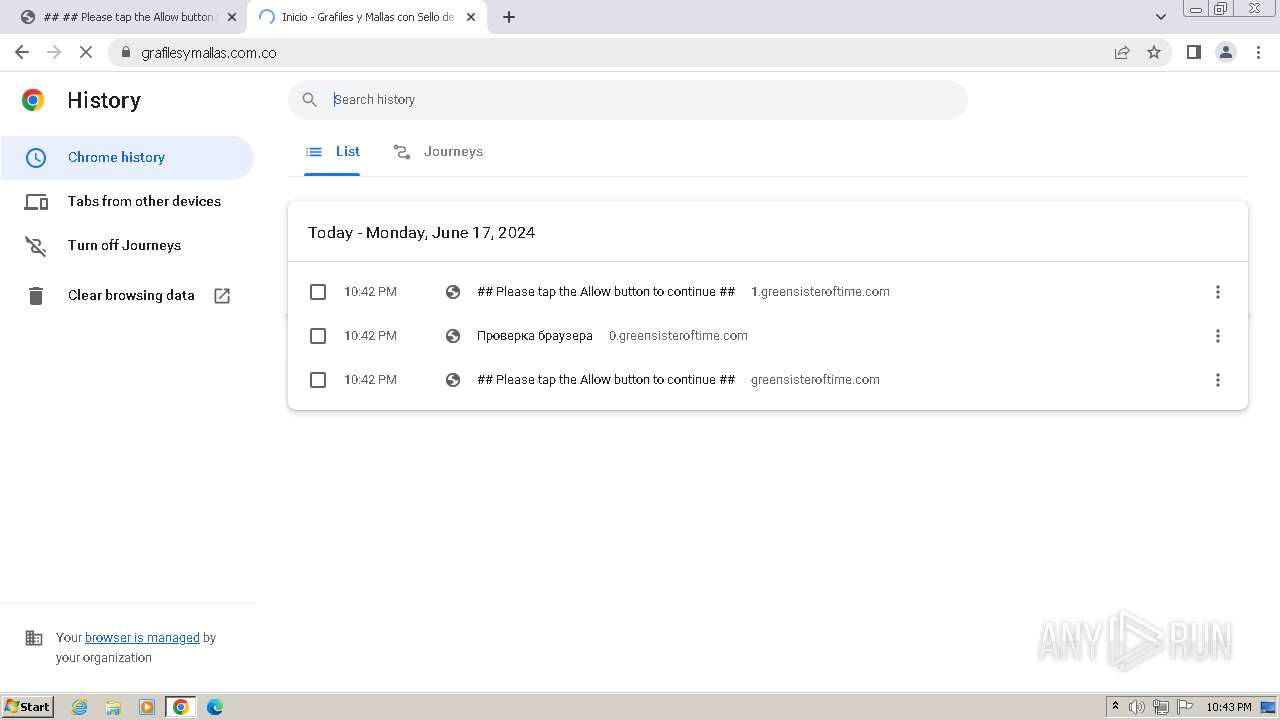Show hidden tray icons arrow
The width and height of the screenshot is (1280, 720).
point(1115,707)
